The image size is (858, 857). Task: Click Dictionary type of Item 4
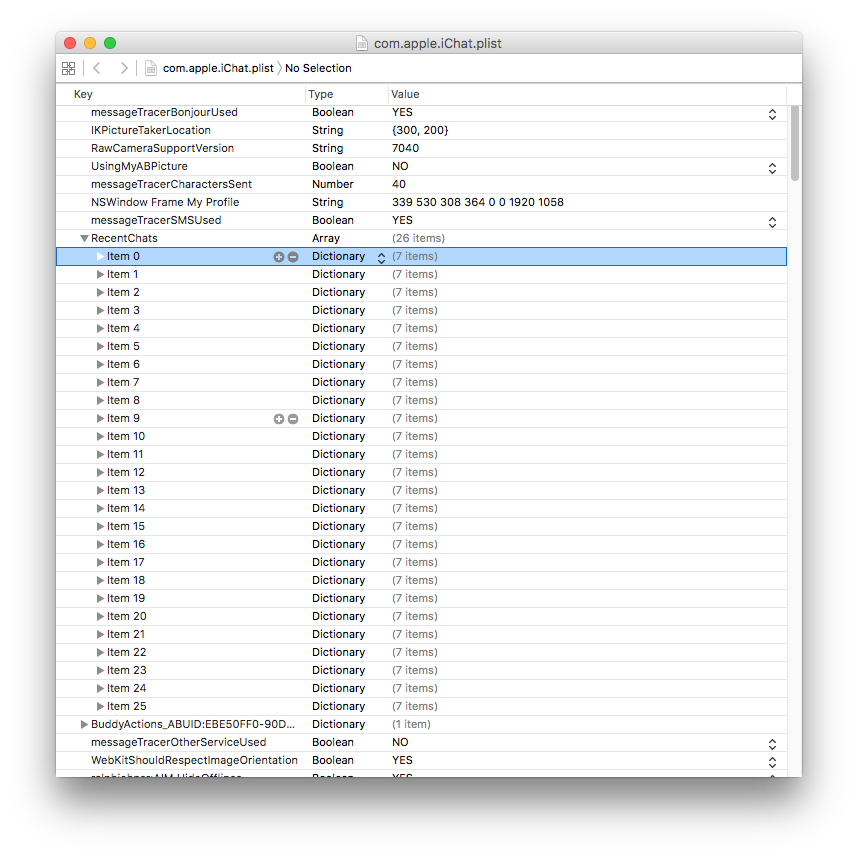339,328
